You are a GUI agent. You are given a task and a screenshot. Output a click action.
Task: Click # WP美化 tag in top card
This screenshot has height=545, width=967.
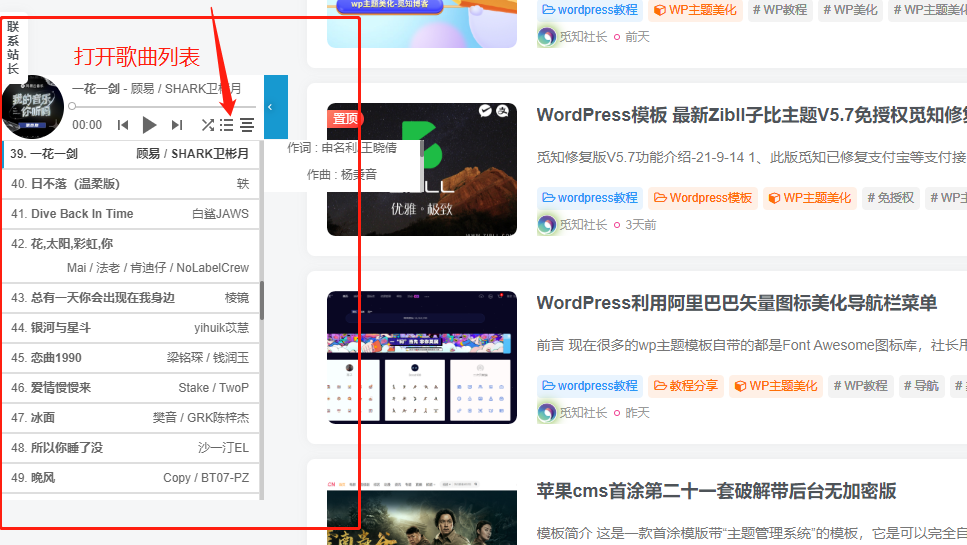pyautogui.click(x=850, y=10)
